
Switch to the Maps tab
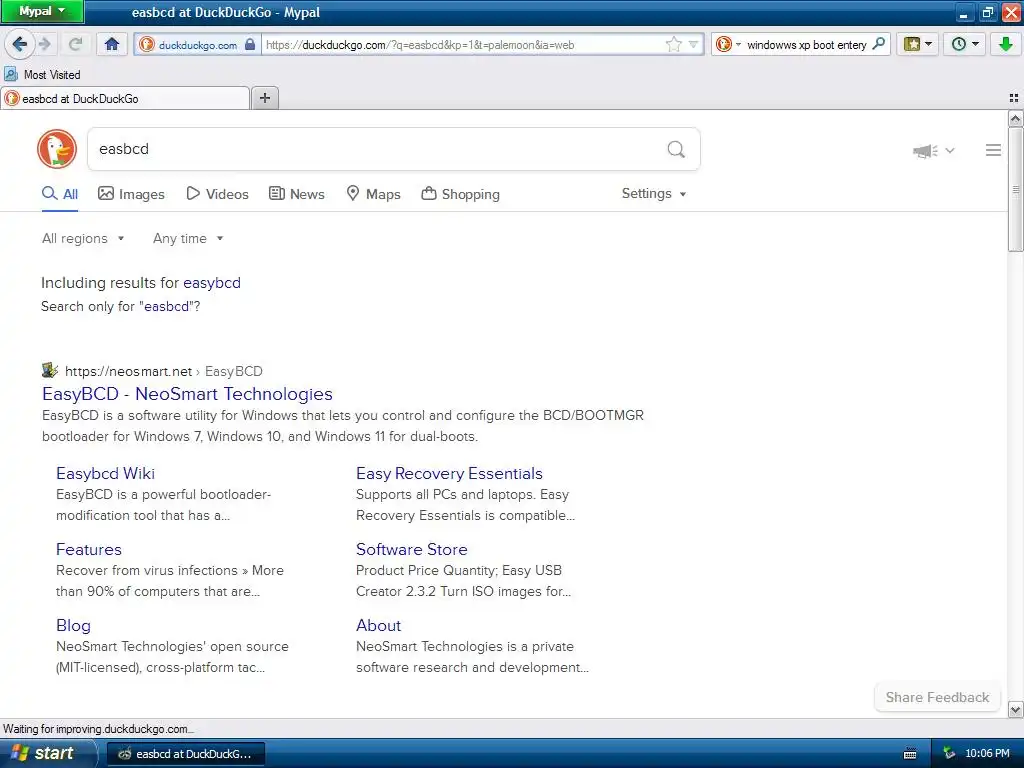click(373, 194)
